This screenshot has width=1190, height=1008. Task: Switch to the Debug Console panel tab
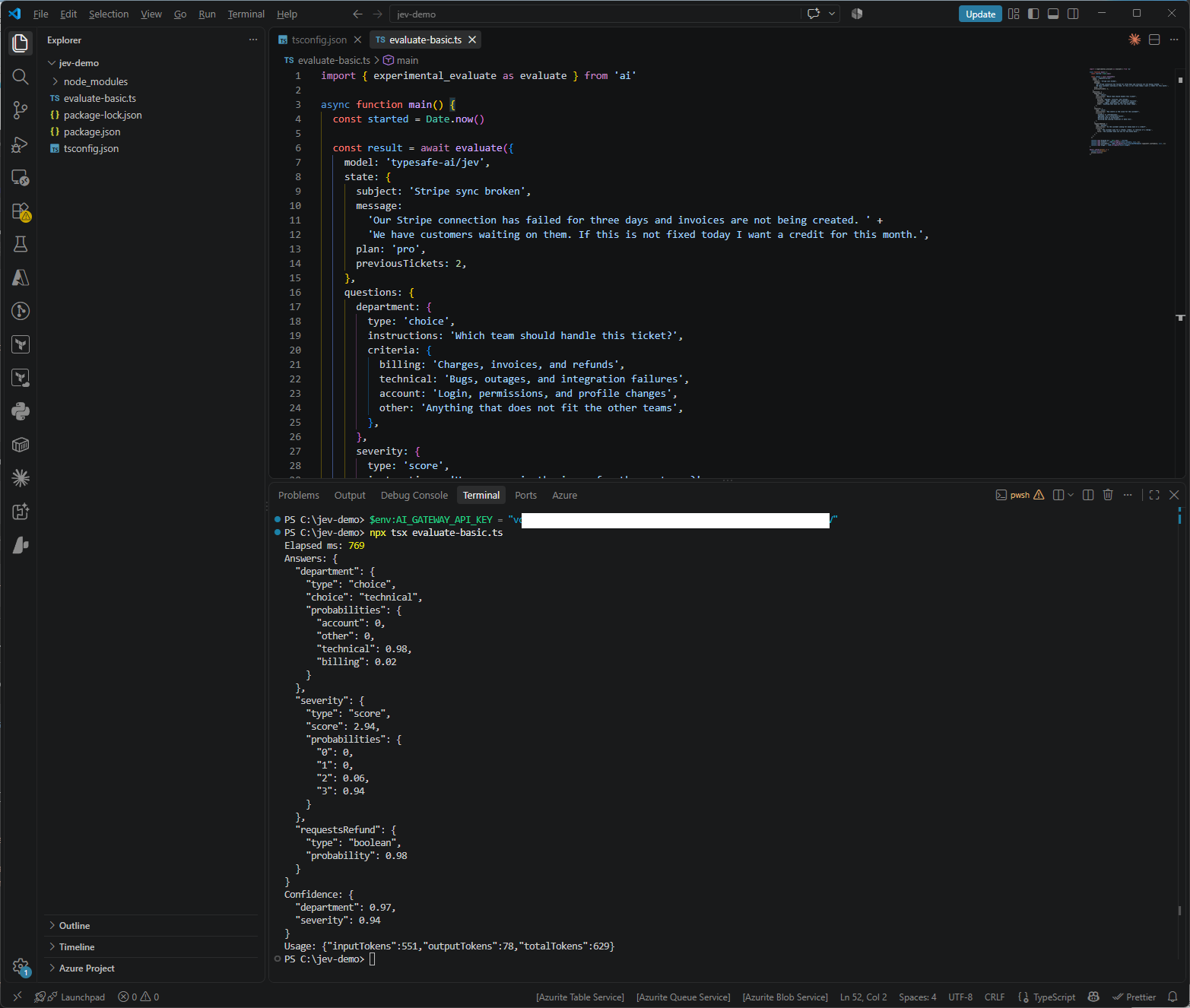pyautogui.click(x=414, y=495)
